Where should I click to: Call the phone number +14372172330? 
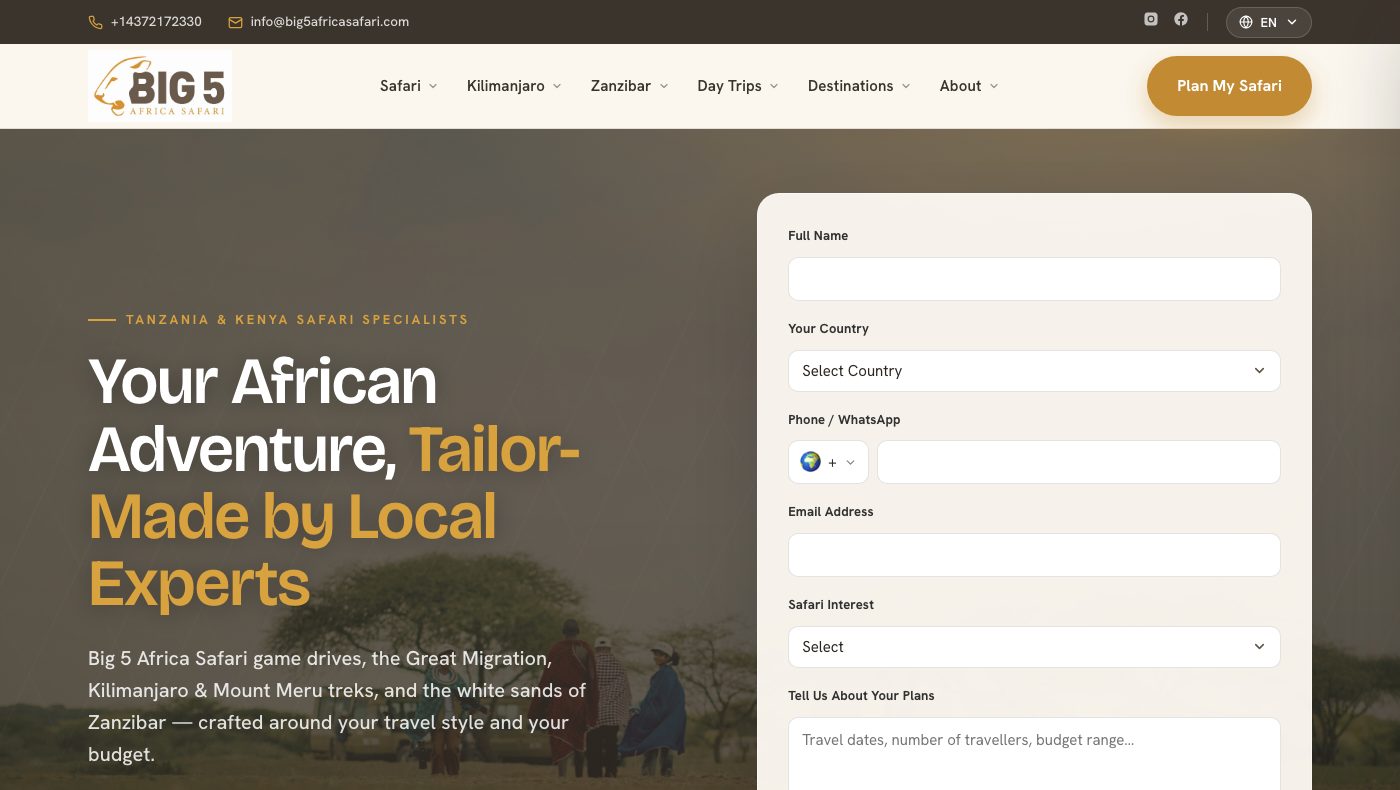point(156,22)
